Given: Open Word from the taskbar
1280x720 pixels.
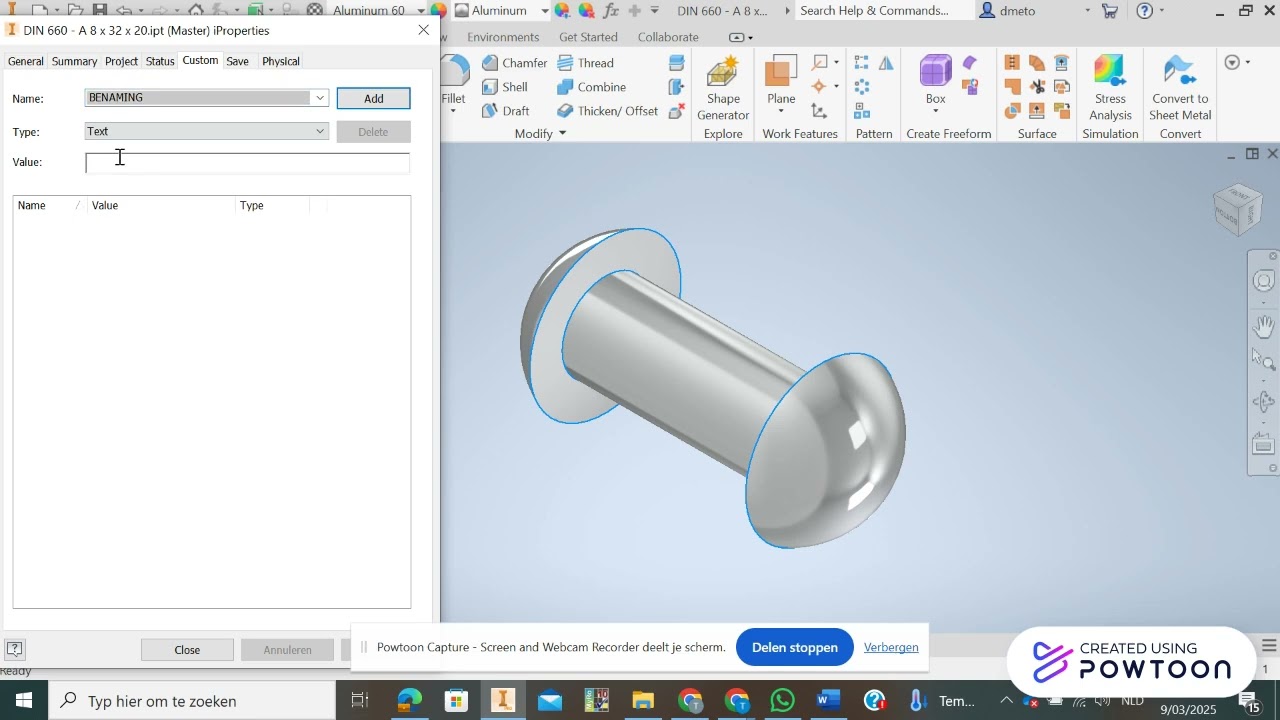Looking at the screenshot, I should point(828,701).
